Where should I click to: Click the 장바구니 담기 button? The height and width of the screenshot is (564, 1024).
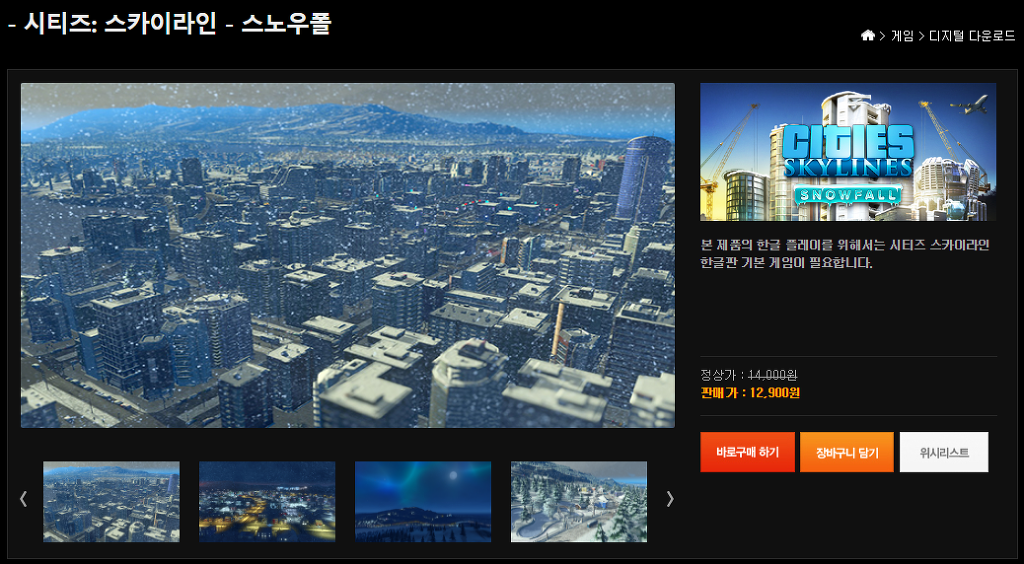(846, 452)
